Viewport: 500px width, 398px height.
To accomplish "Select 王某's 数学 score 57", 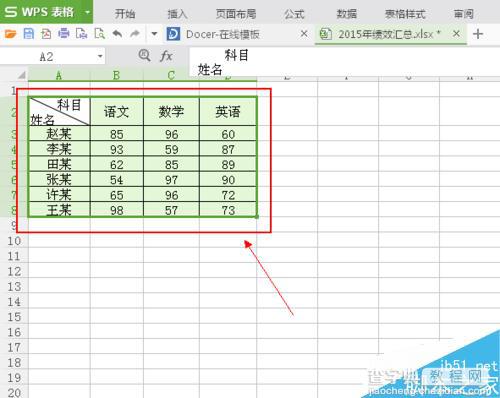I will (171, 210).
